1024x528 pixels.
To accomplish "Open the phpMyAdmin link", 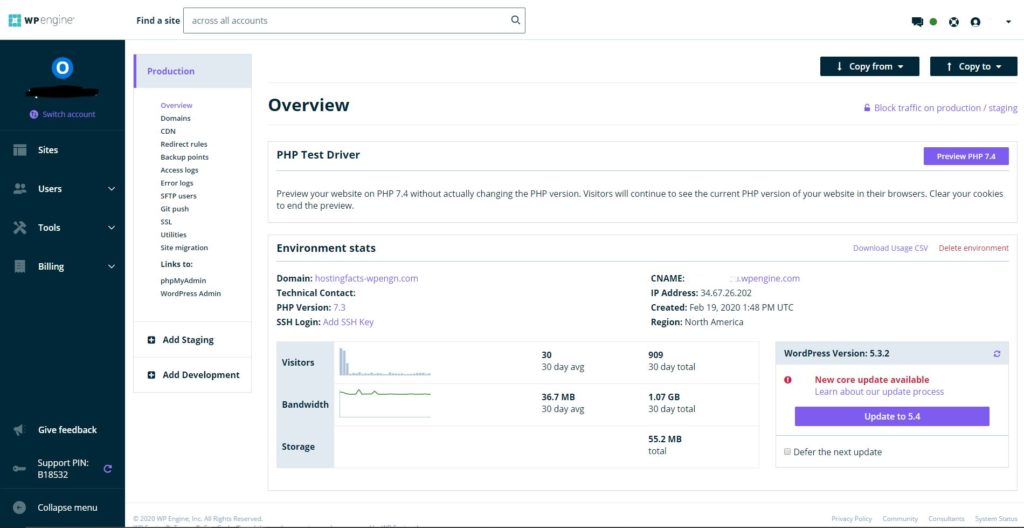I will click(184, 280).
